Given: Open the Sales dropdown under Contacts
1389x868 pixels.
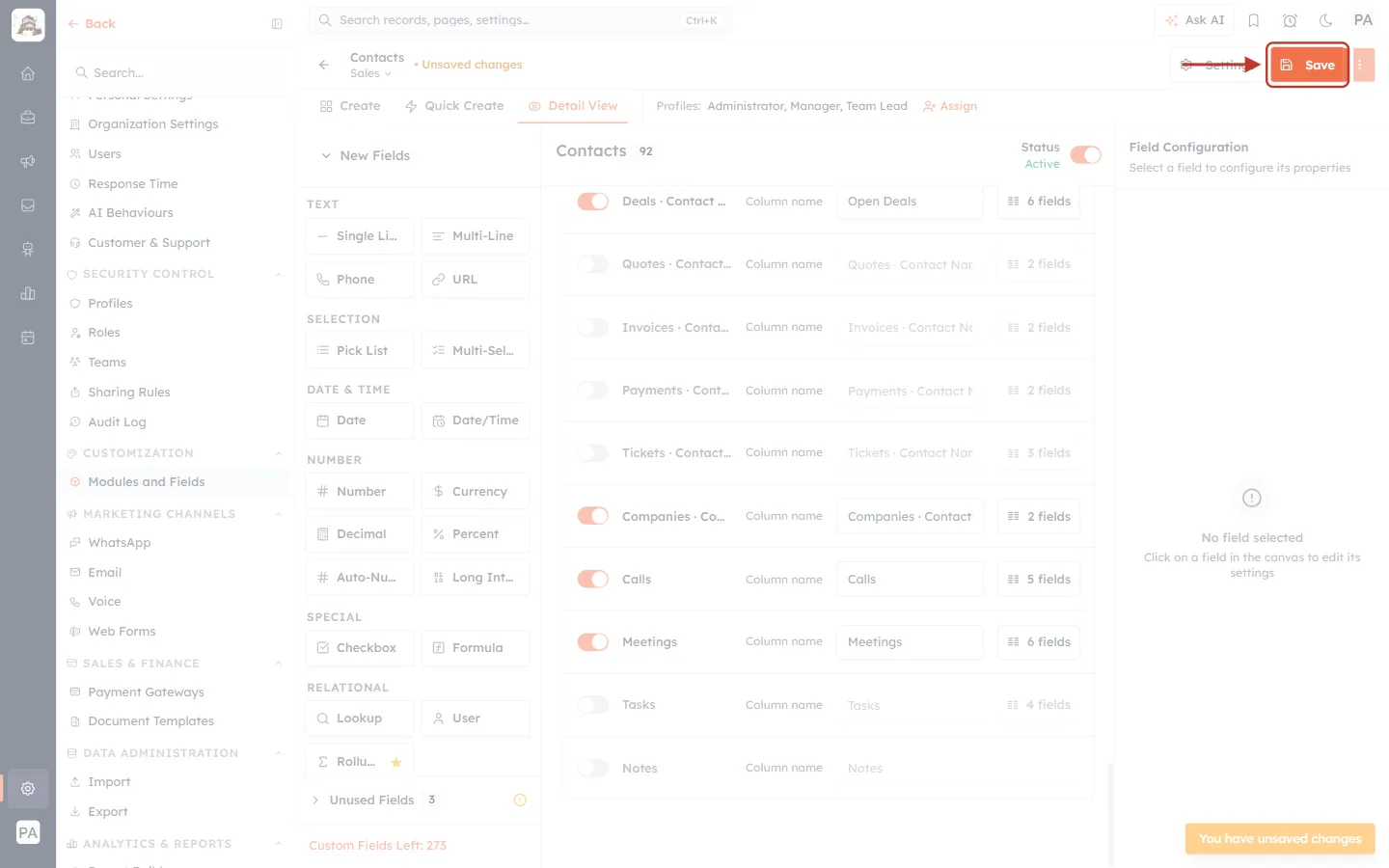Looking at the screenshot, I should (370, 73).
